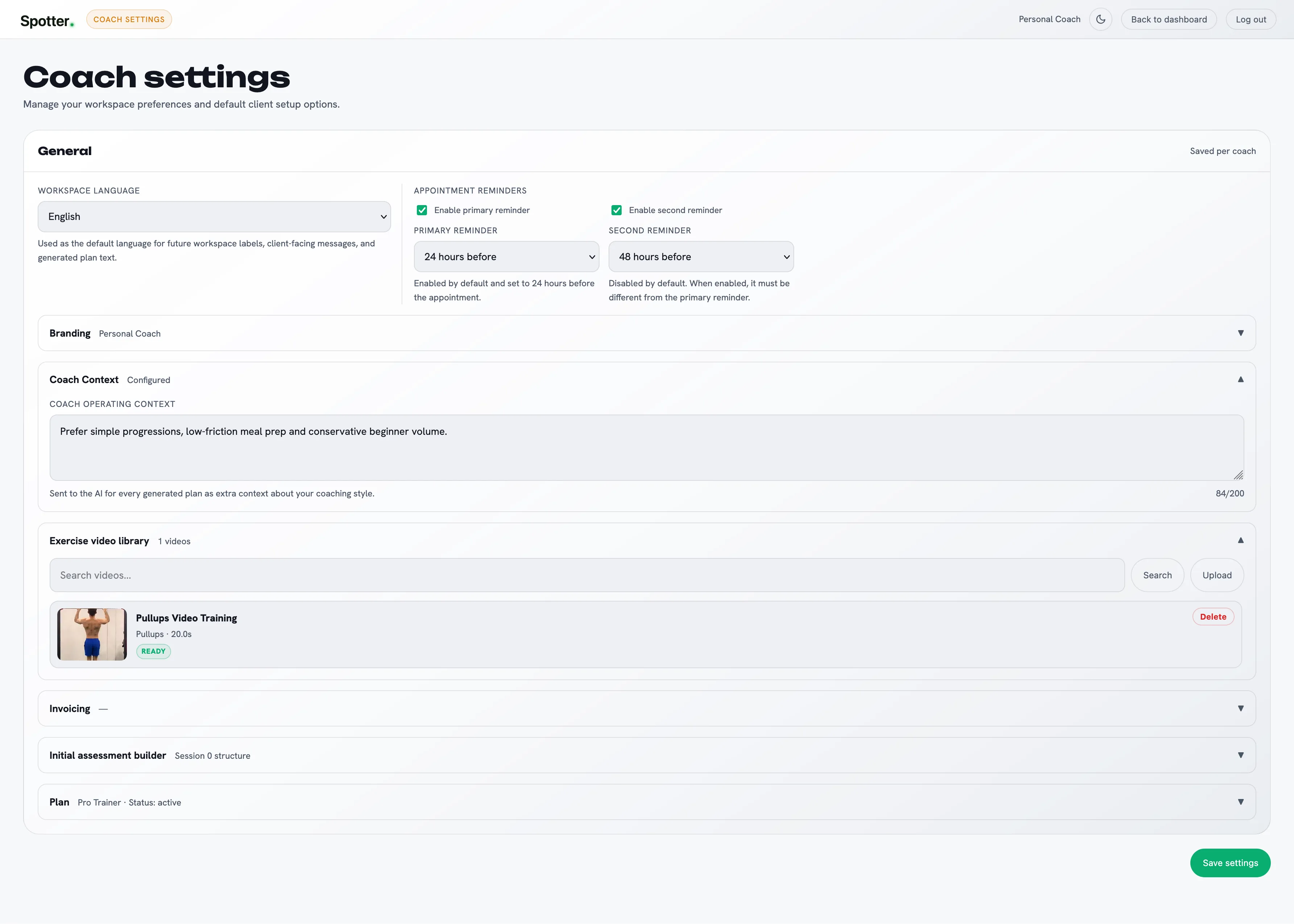
Task: Open the Pullups video thumbnail
Action: pos(92,634)
